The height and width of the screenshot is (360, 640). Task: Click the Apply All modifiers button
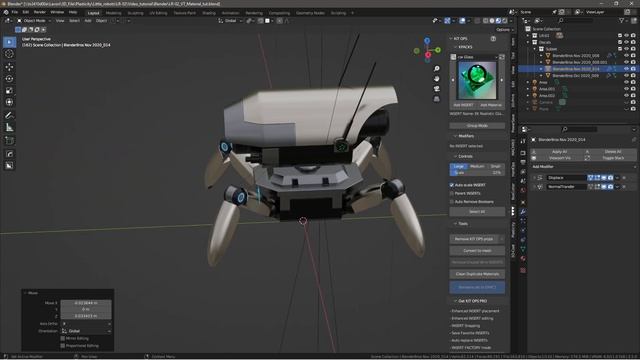tap(559, 152)
